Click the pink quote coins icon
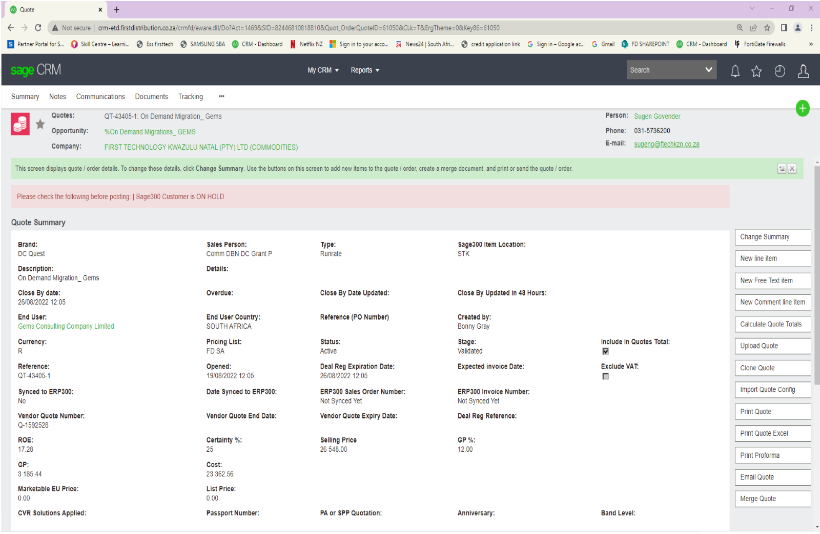 coord(20,124)
